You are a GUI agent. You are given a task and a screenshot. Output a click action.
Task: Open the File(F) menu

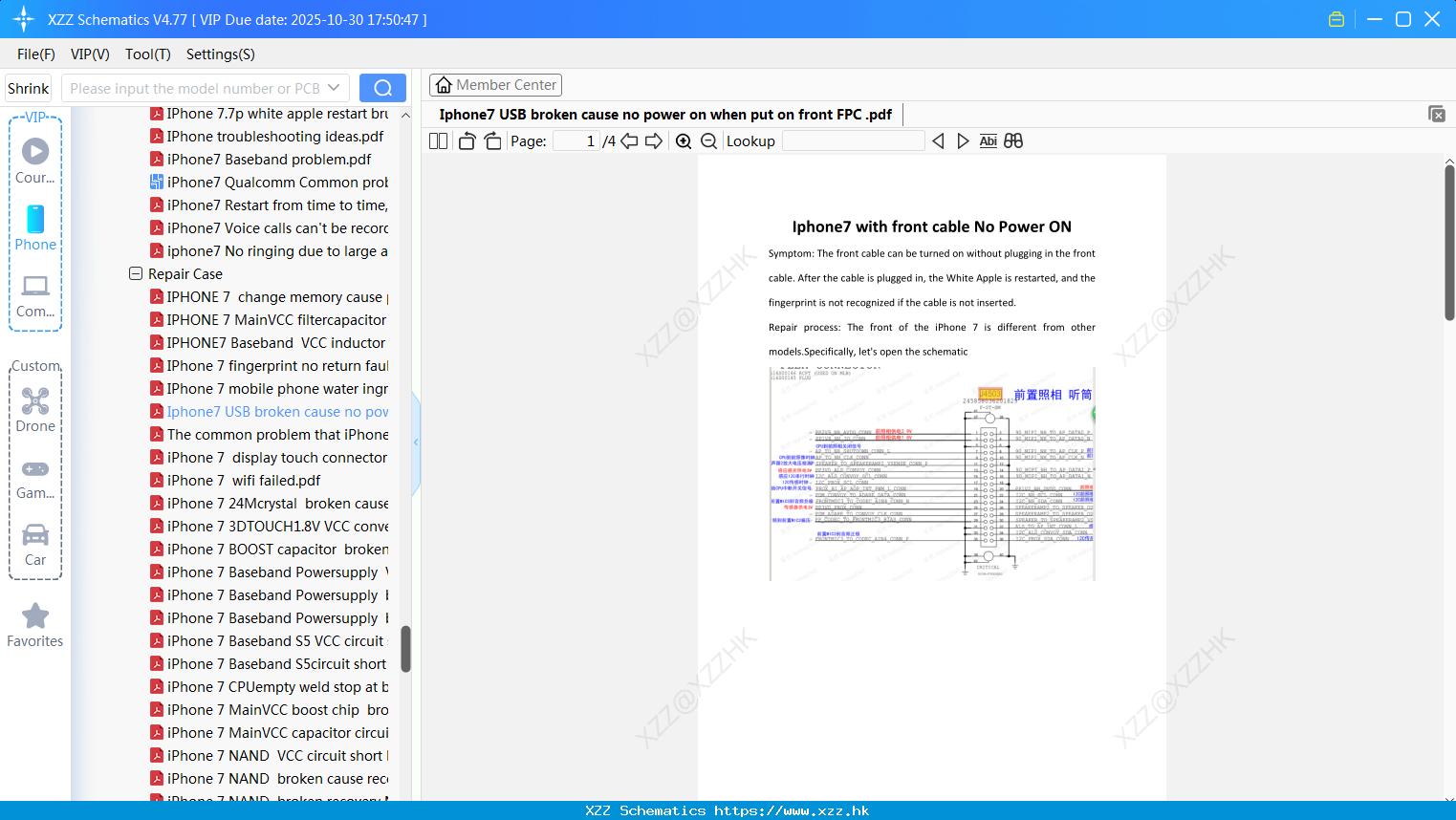36,54
